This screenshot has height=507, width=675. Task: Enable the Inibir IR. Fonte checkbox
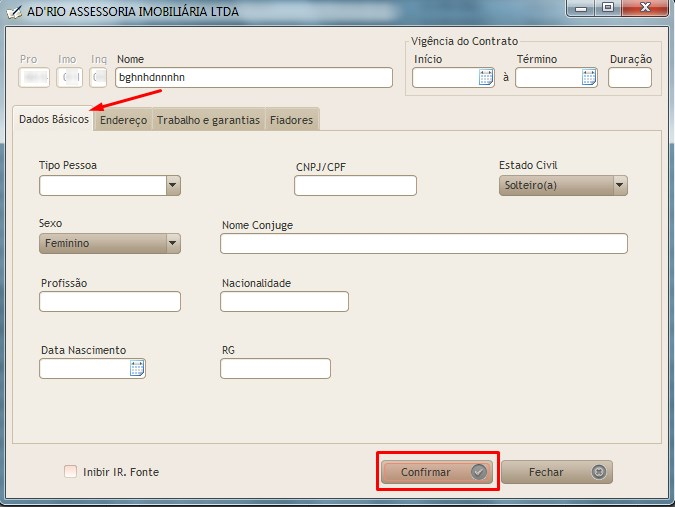71,472
